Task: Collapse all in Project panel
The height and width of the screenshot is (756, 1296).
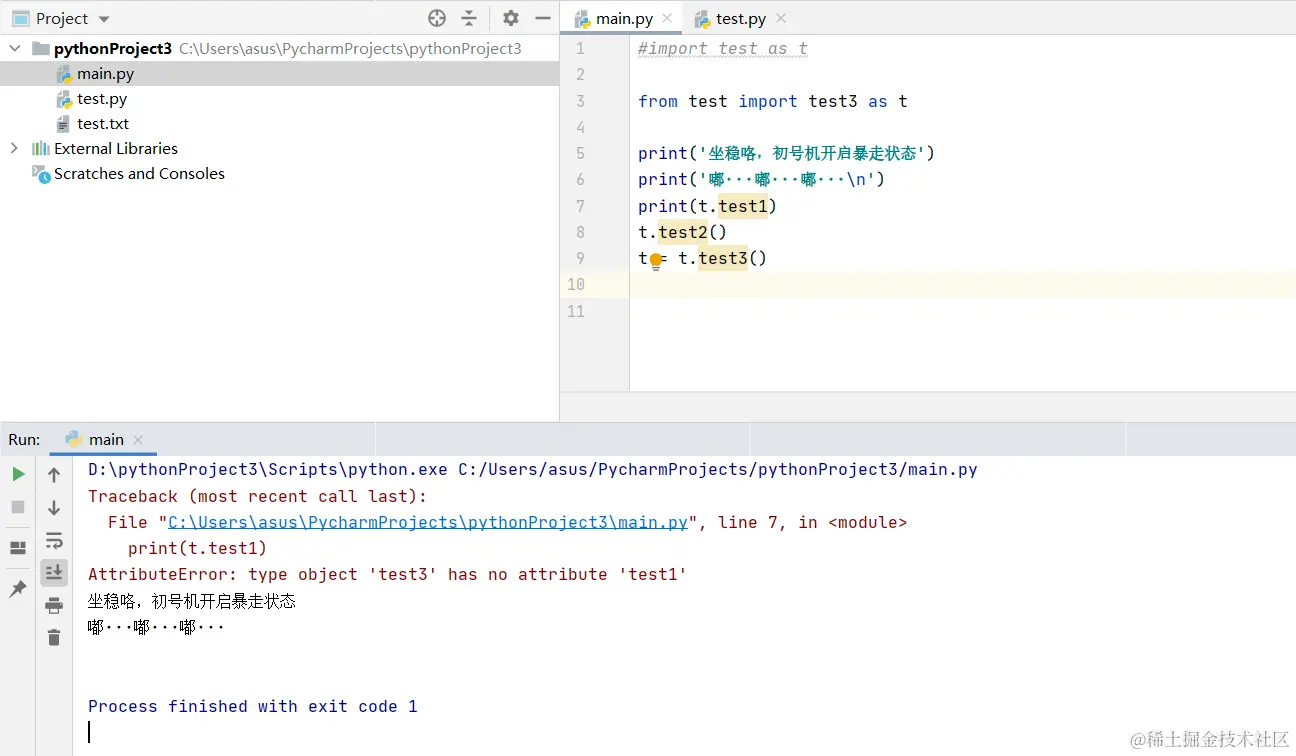Action: pos(469,18)
